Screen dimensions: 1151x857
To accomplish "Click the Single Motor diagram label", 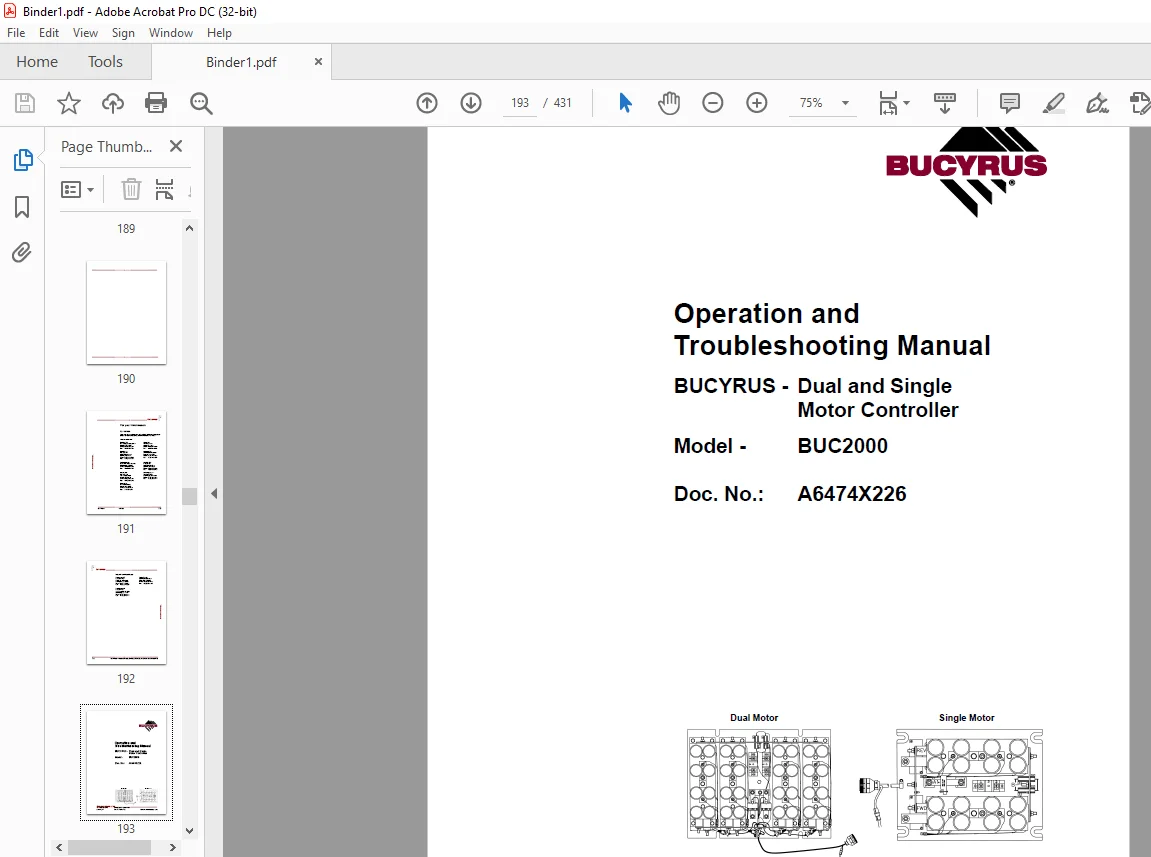I will pyautogui.click(x=967, y=717).
